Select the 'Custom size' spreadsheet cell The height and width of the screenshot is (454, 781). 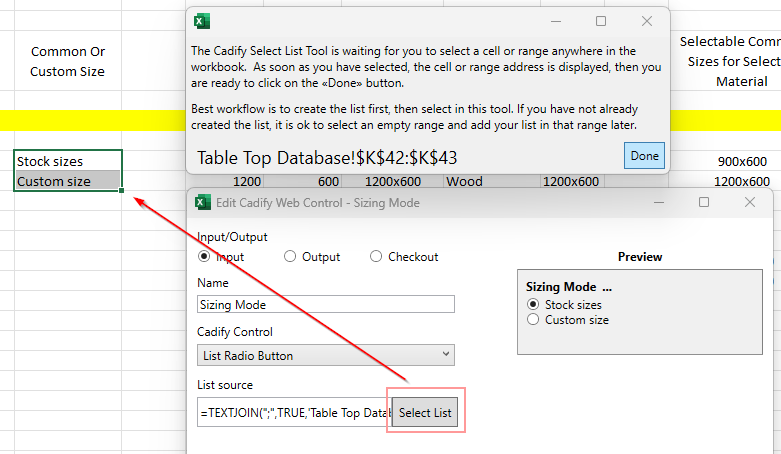[x=68, y=181]
